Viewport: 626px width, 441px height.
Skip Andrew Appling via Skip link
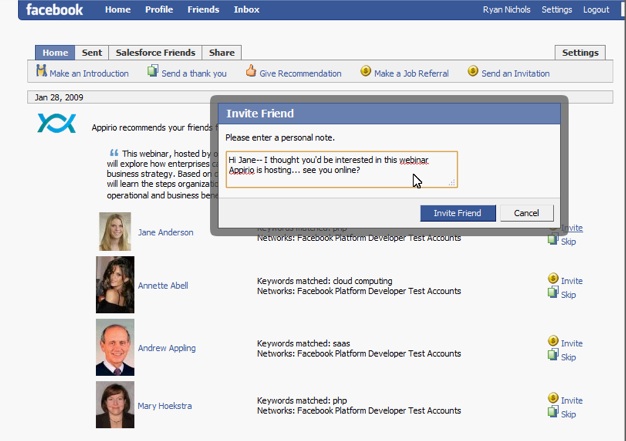click(x=569, y=357)
